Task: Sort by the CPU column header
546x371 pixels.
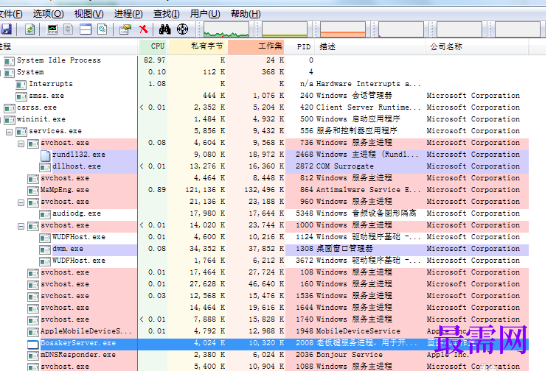Action: [x=153, y=46]
